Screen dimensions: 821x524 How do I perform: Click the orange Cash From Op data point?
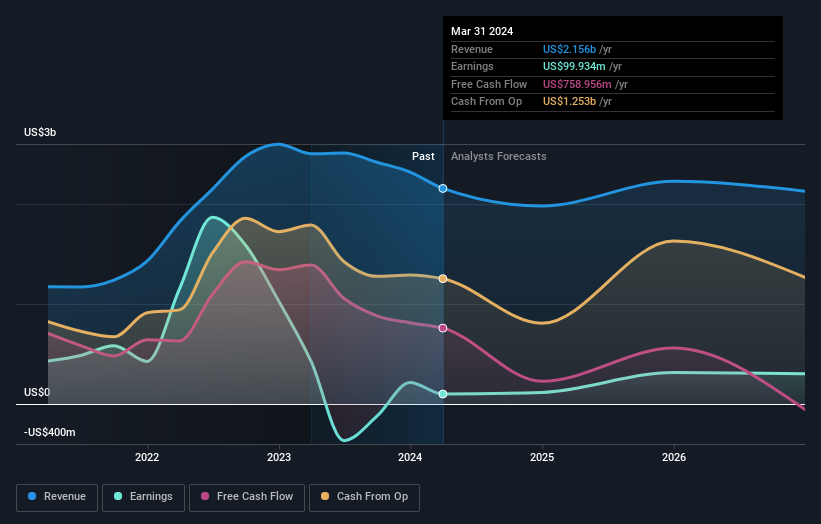443,278
